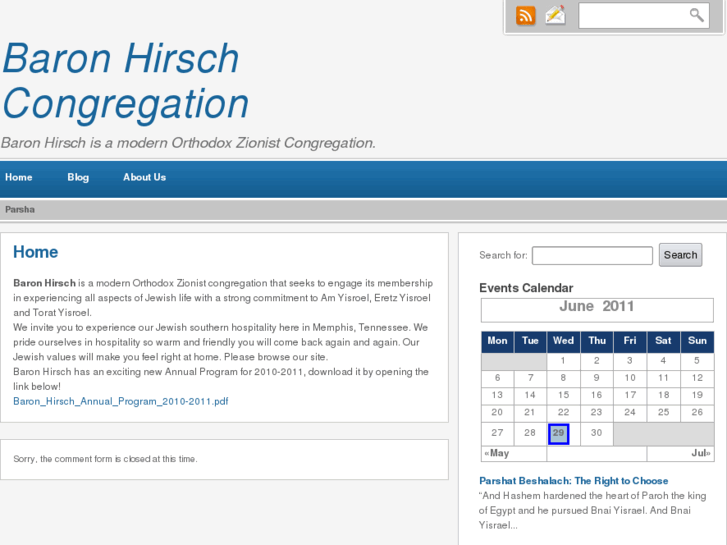Open Parshat Beshalach: The Right to Choose

(x=574, y=481)
